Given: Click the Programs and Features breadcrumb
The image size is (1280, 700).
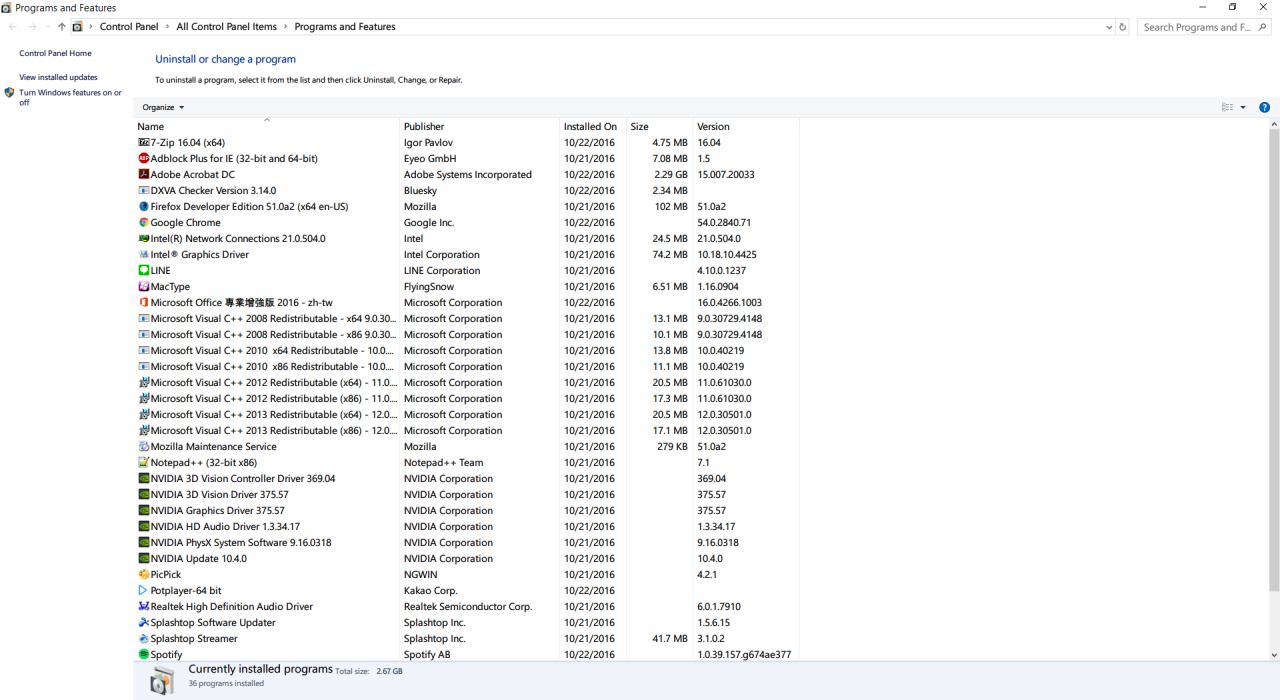Looking at the screenshot, I should (345, 27).
